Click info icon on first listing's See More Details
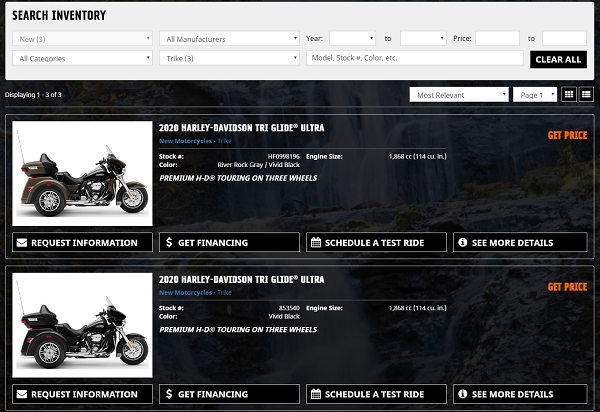Image resolution: width=600 pixels, height=412 pixels. tap(462, 242)
